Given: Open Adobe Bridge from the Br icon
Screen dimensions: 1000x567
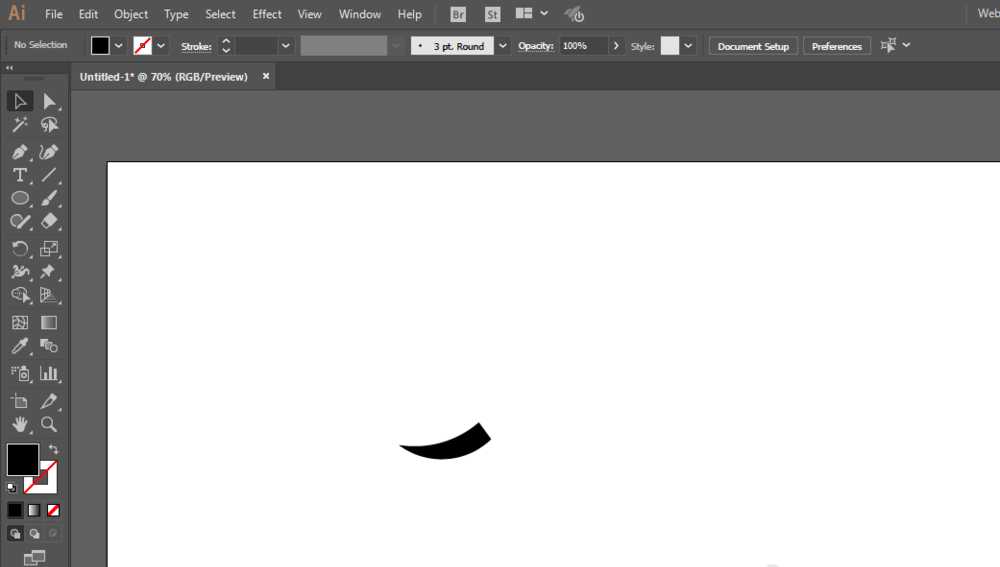Looking at the screenshot, I should click(458, 14).
